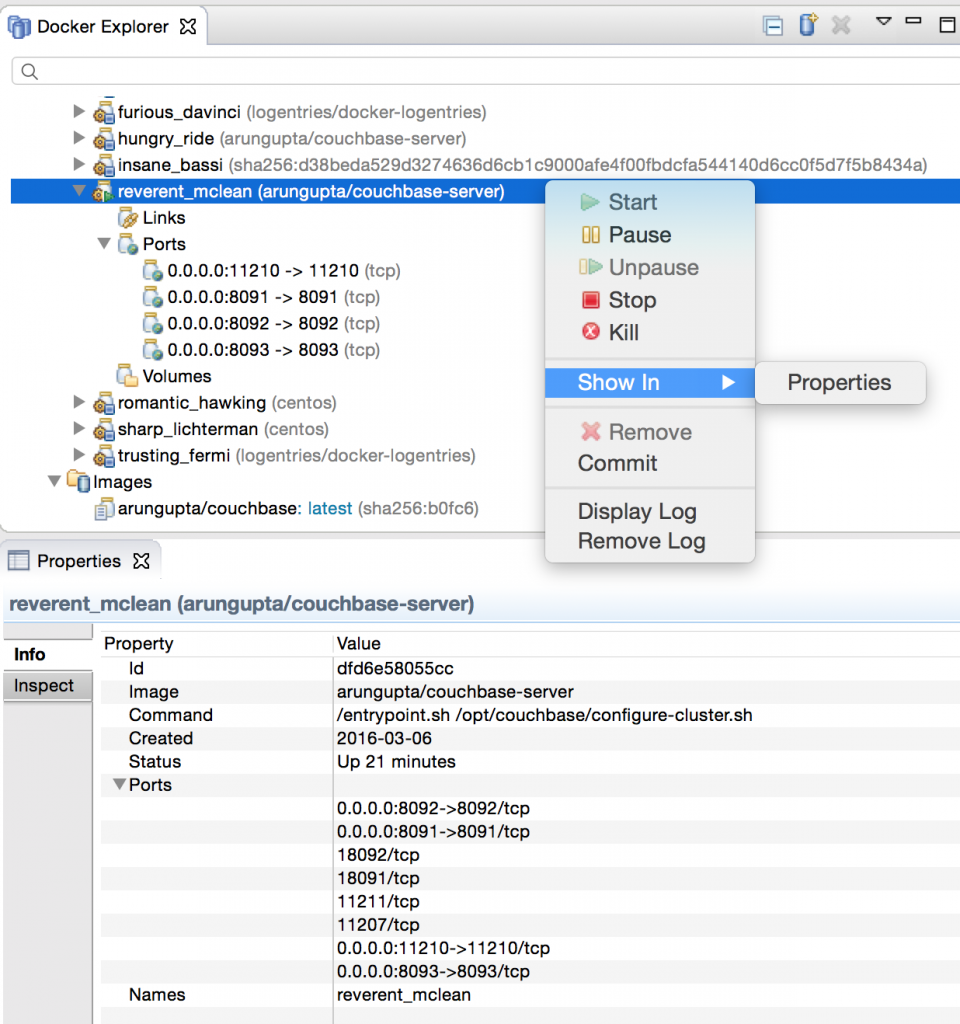Click the remove connection toolbar icon
The image size is (960, 1024).
pyautogui.click(x=841, y=25)
